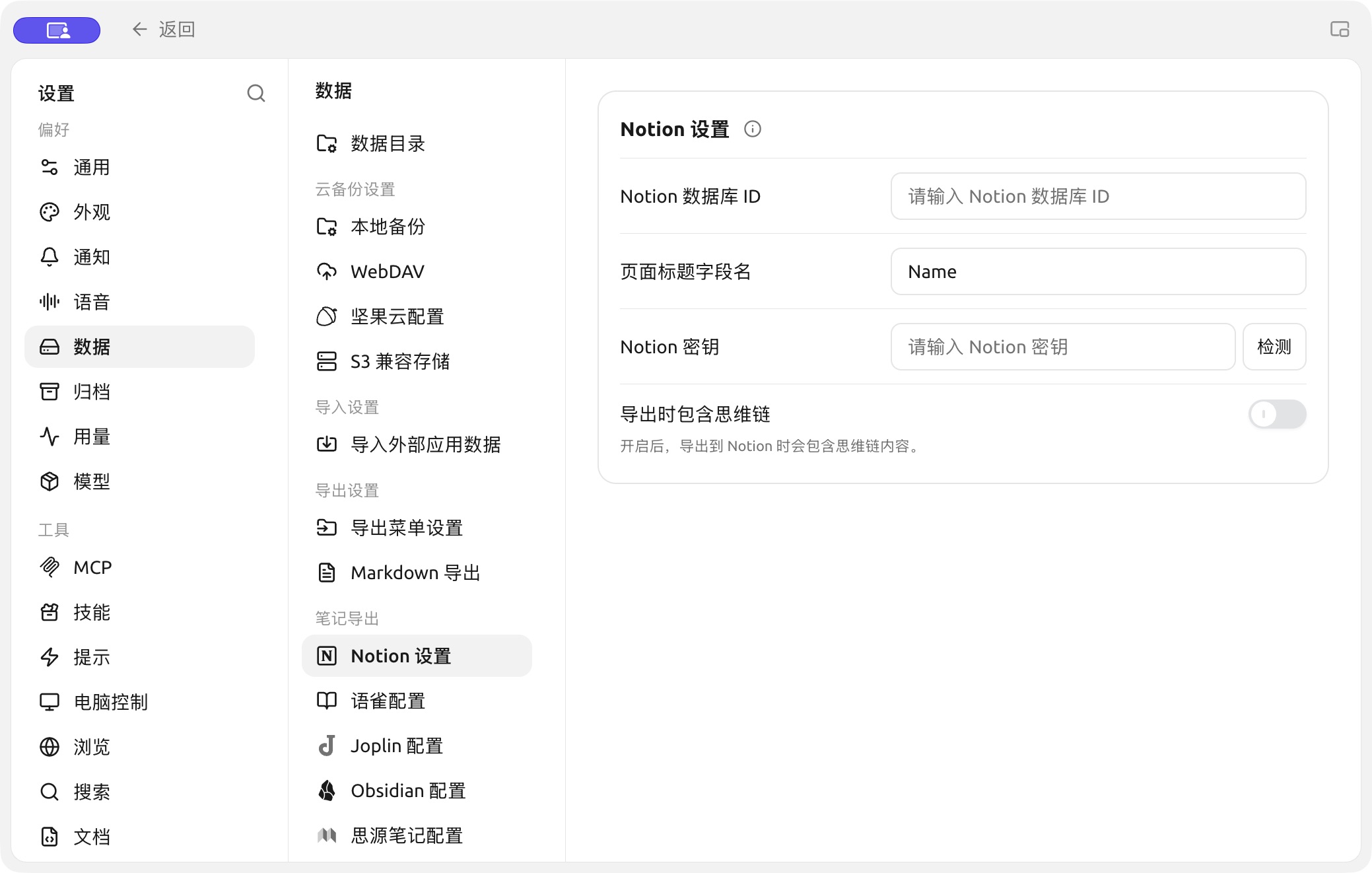Select the 坚果云配置 nut icon
Viewport: 1372px width, 873px height.
pyautogui.click(x=327, y=316)
